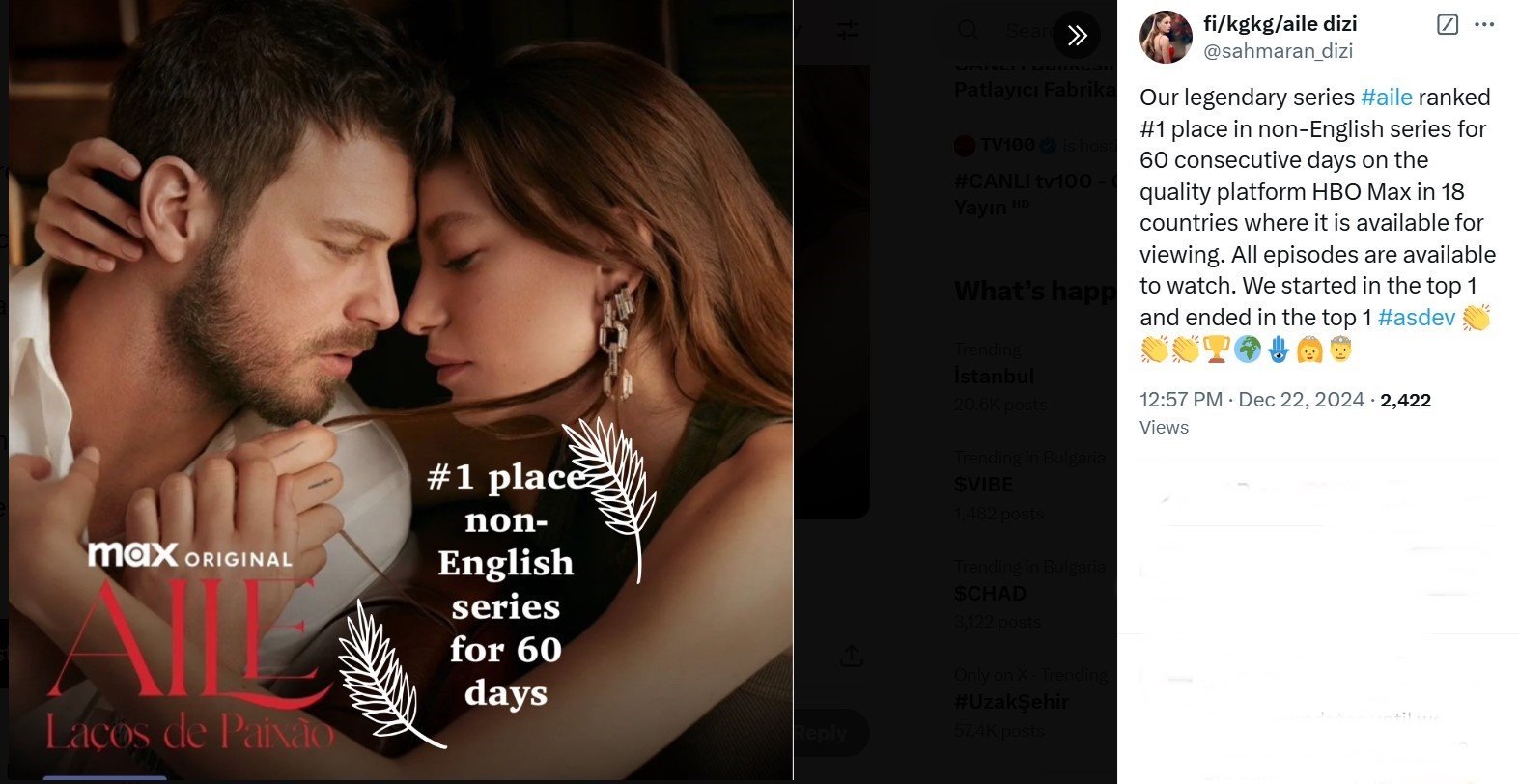Open the @sahmaran_dizi handle

[1278, 51]
